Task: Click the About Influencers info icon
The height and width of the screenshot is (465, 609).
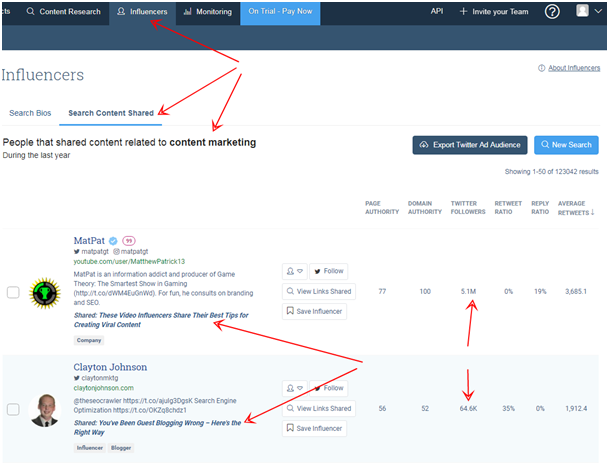Action: pyautogui.click(x=541, y=68)
